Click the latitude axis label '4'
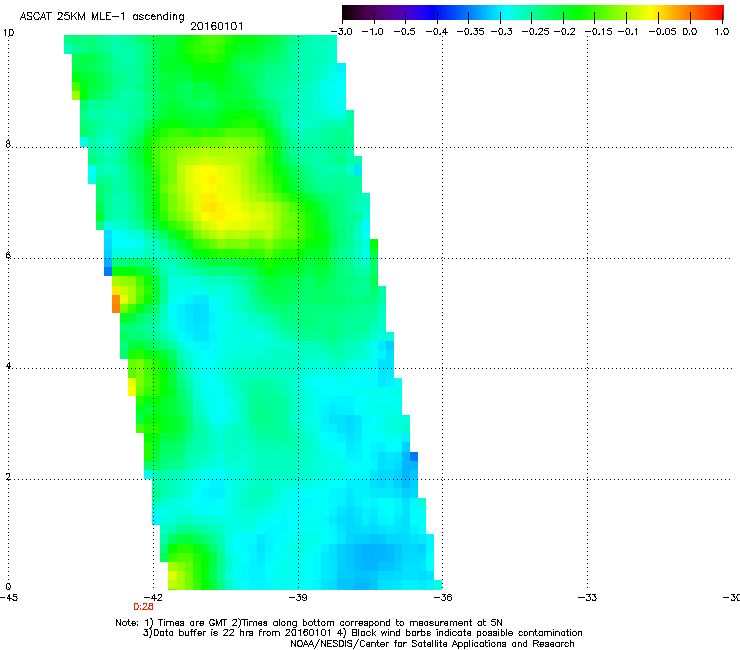 (x=8, y=366)
